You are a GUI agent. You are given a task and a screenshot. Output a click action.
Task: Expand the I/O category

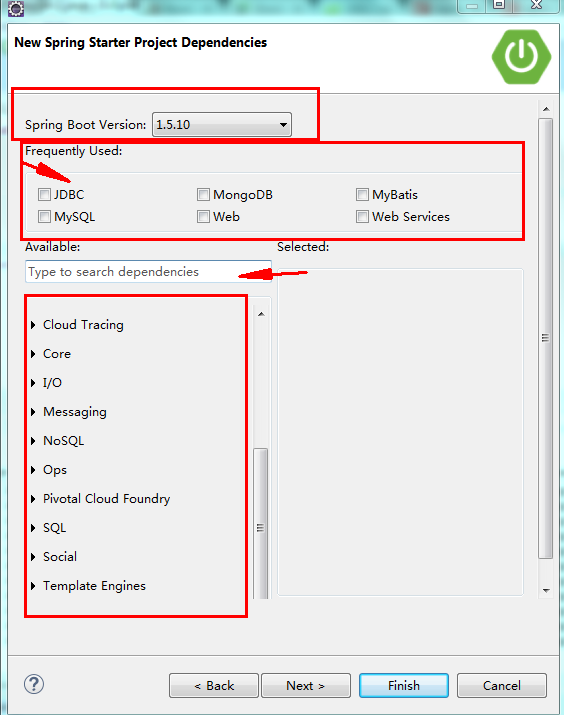pos(33,383)
